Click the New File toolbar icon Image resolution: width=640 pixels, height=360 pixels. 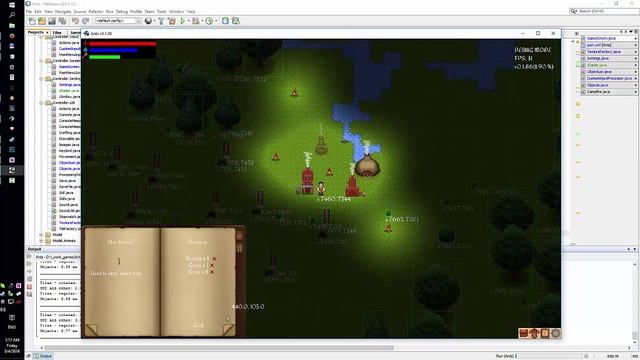coord(32,21)
